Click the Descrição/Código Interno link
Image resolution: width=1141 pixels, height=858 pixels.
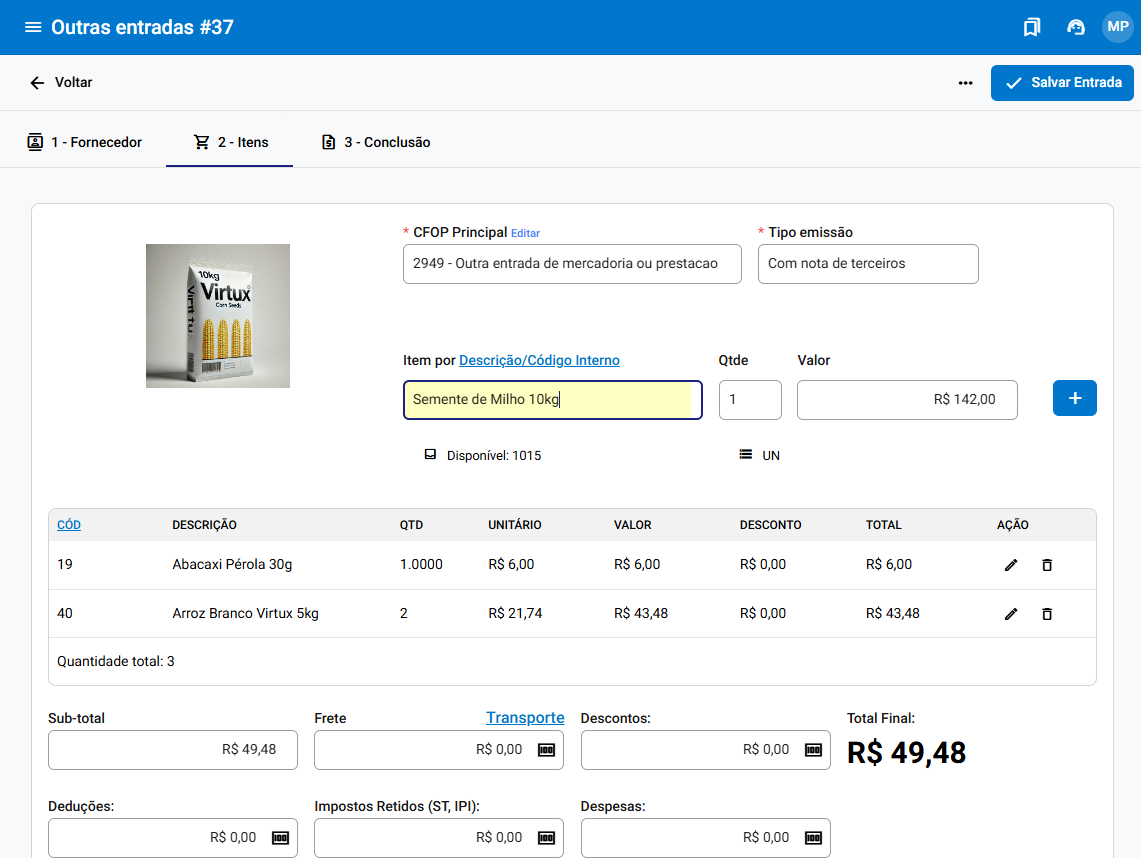(539, 360)
